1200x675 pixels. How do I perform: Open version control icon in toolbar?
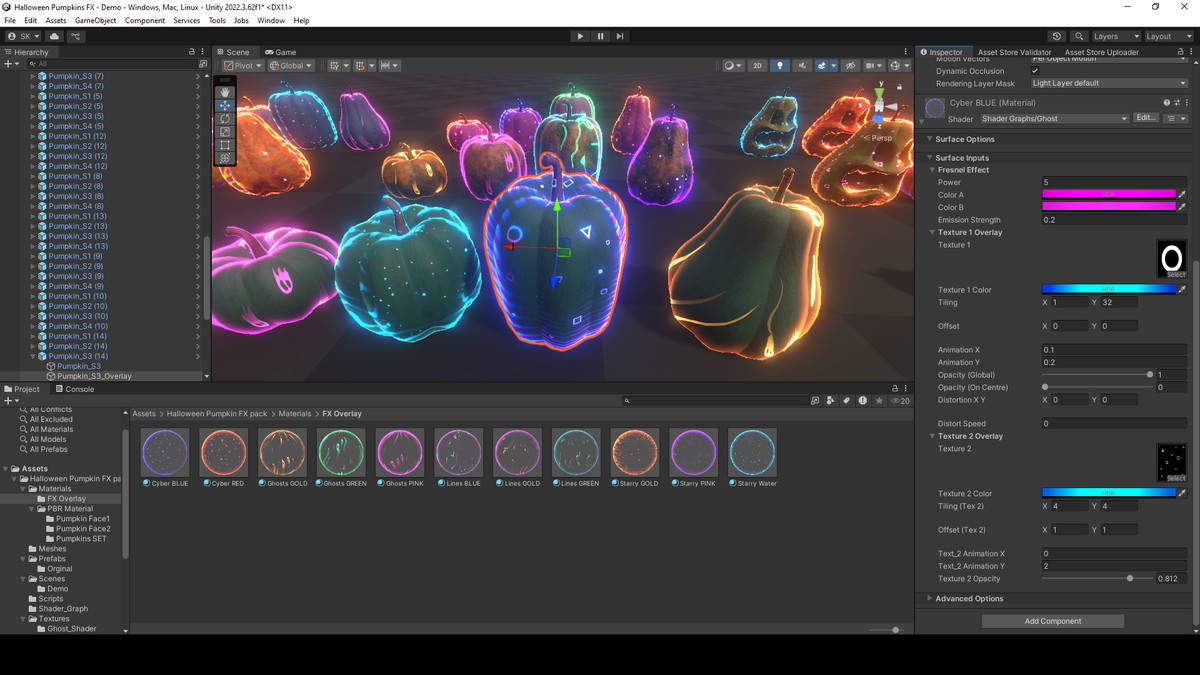(x=75, y=36)
